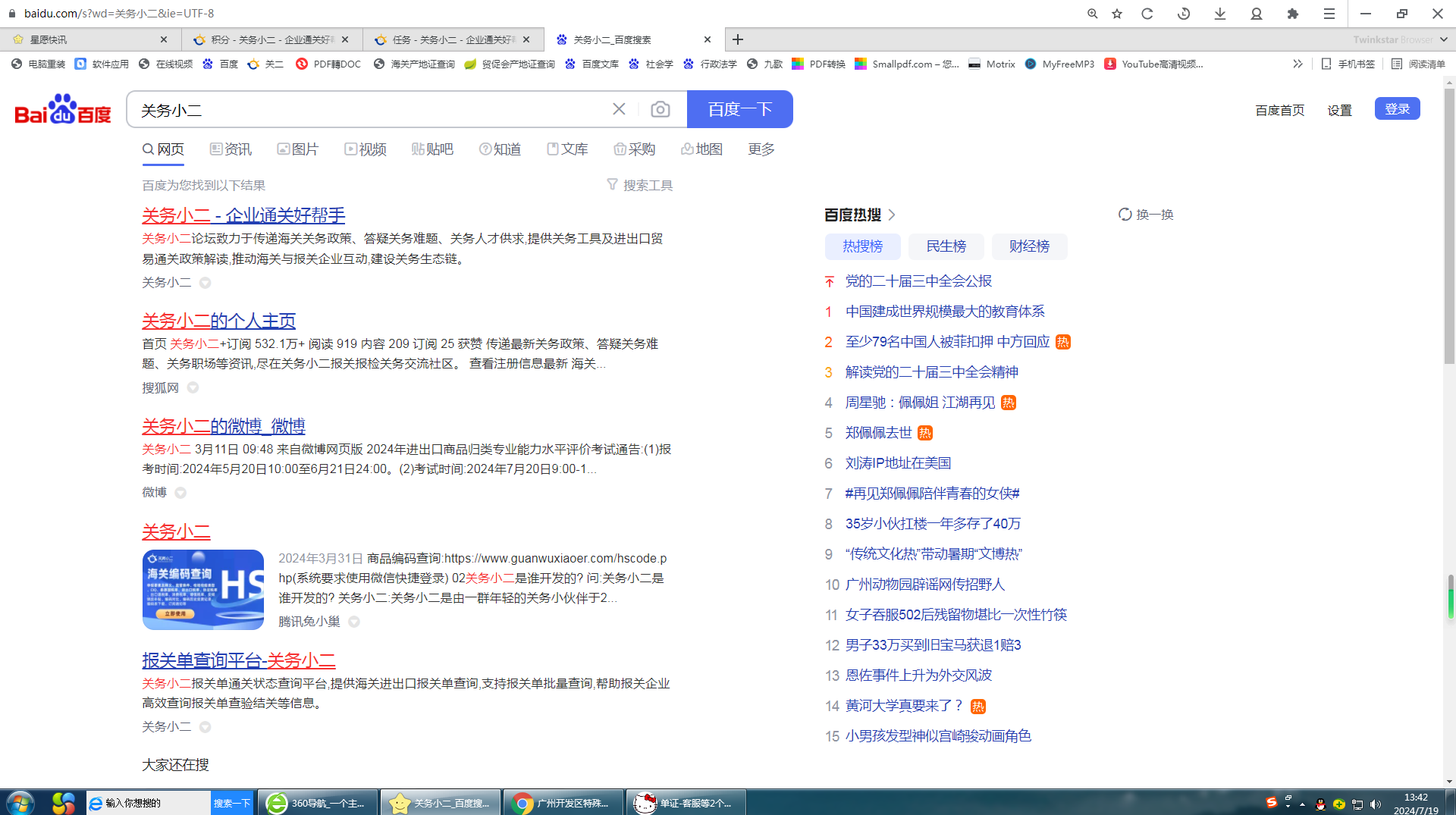Reload the page using refresh icon
The height and width of the screenshot is (815, 1456).
coord(1147,14)
